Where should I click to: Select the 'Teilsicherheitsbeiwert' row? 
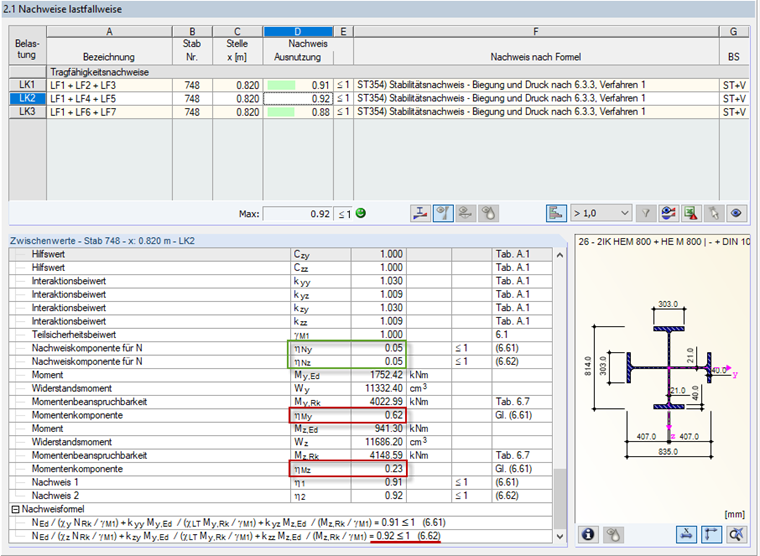point(280,334)
